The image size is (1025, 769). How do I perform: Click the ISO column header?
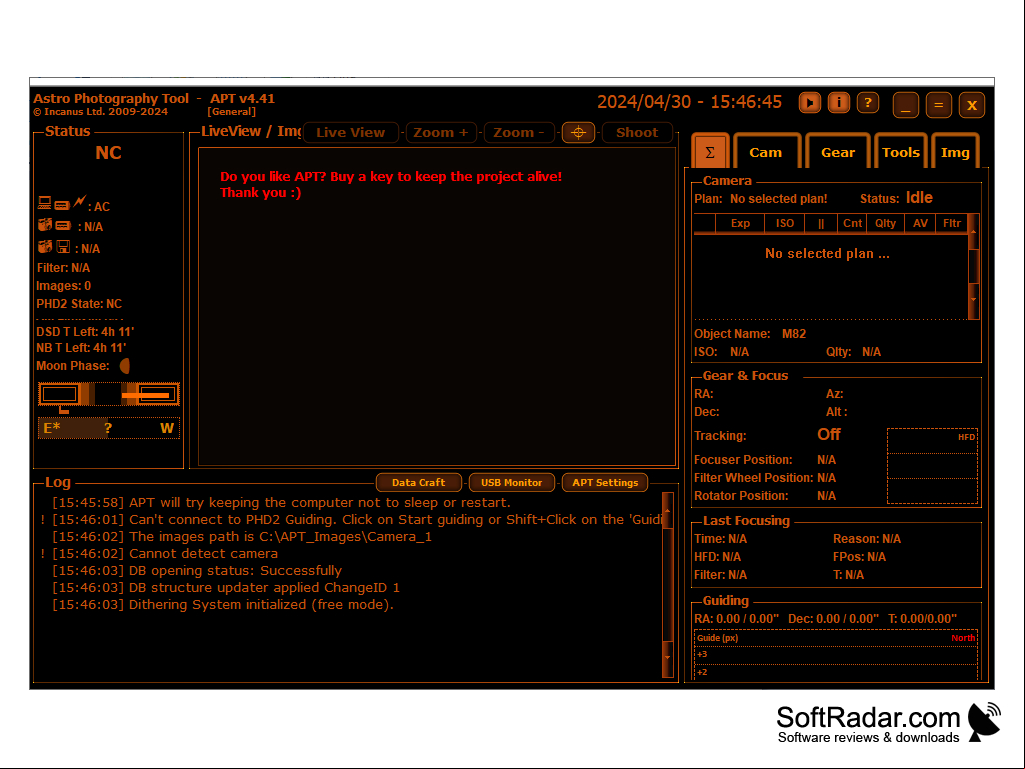click(784, 223)
